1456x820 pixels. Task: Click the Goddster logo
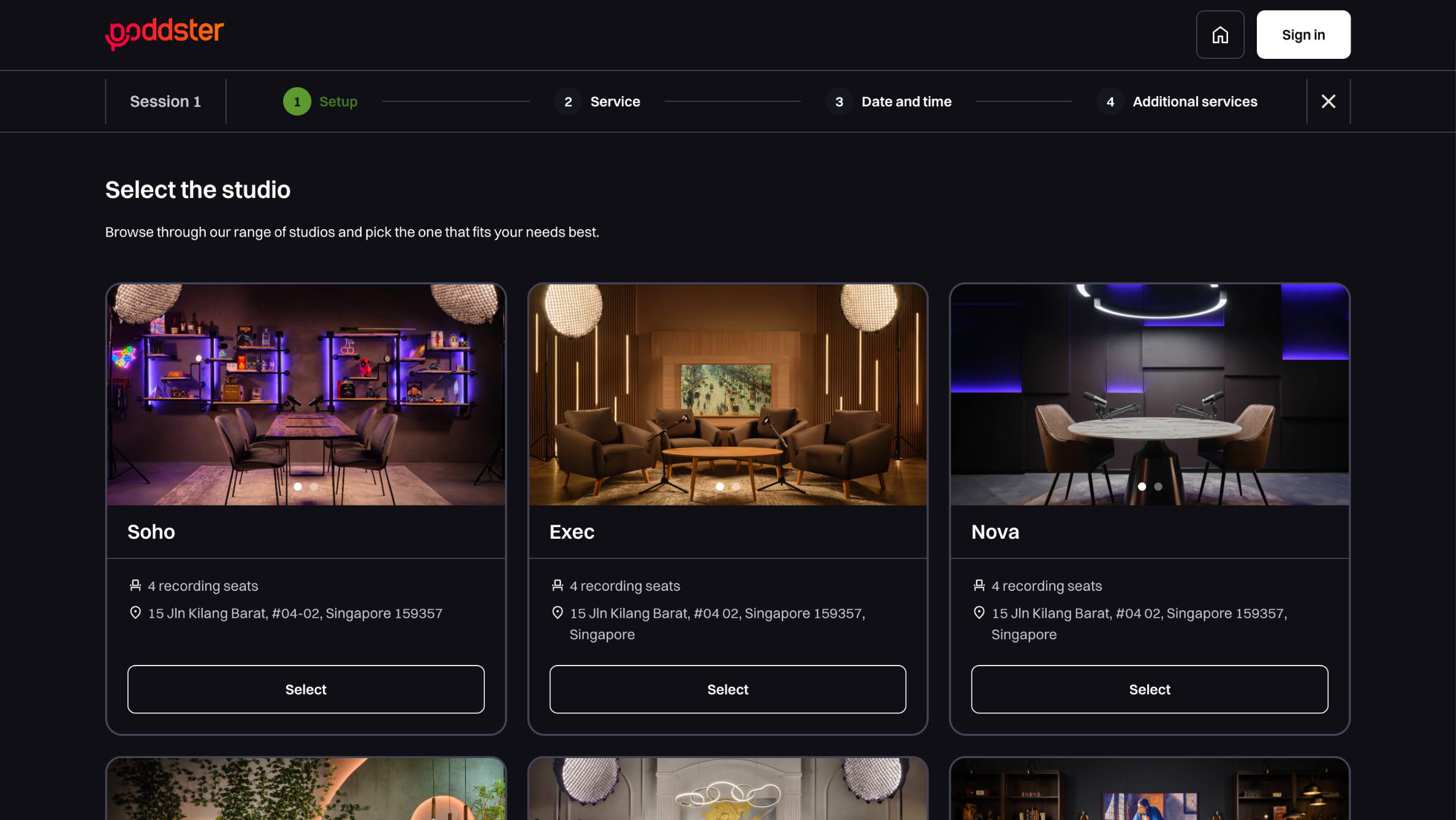click(164, 34)
